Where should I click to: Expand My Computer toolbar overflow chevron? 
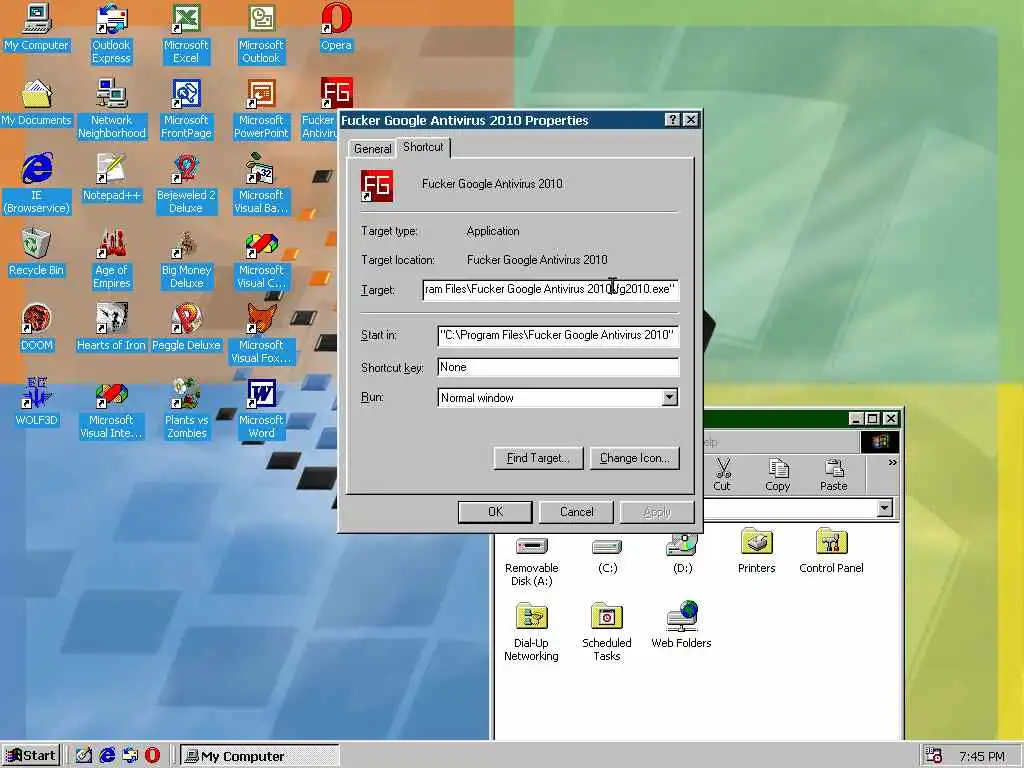892,462
